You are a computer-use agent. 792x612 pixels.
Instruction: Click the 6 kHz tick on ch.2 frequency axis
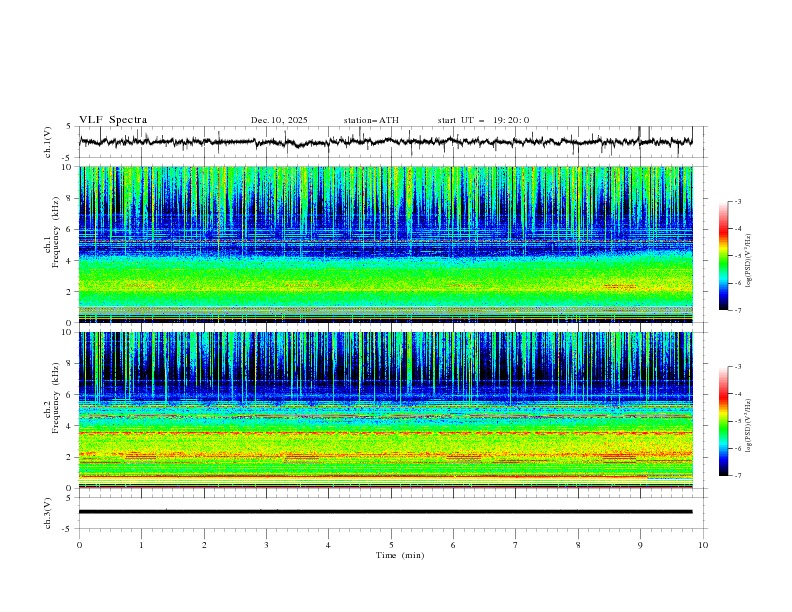70,394
